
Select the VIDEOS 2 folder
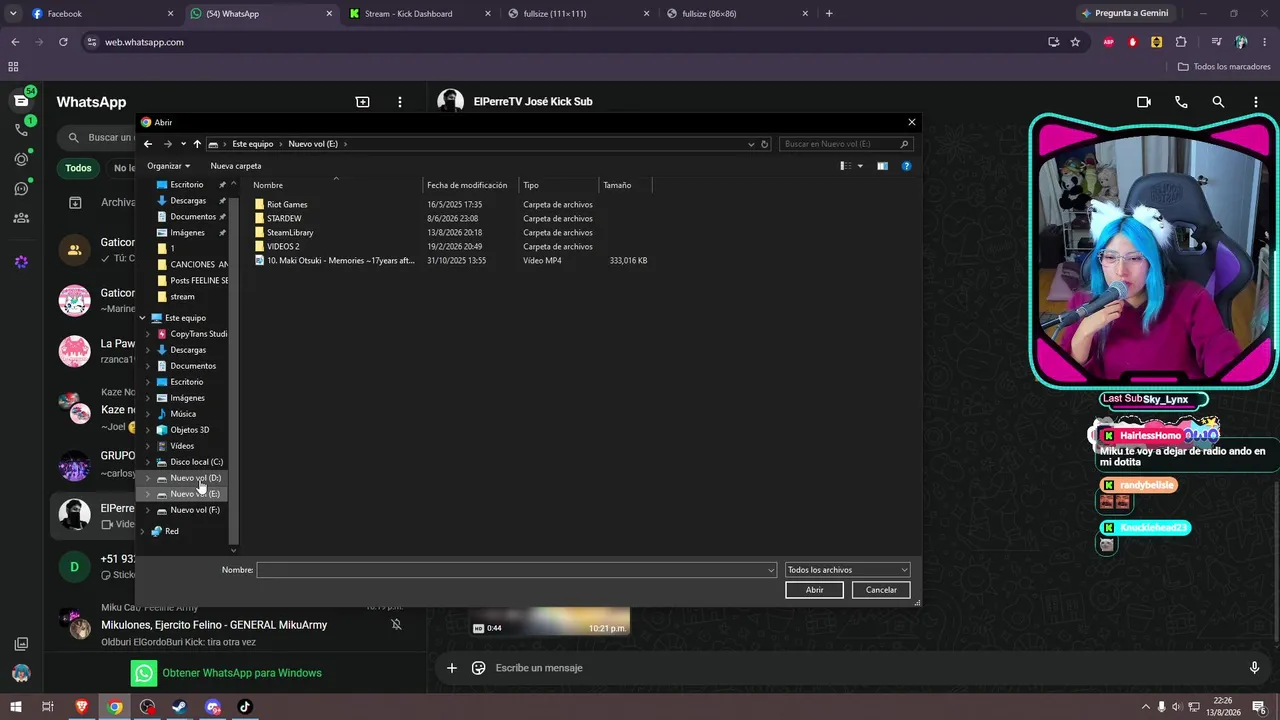click(x=283, y=247)
